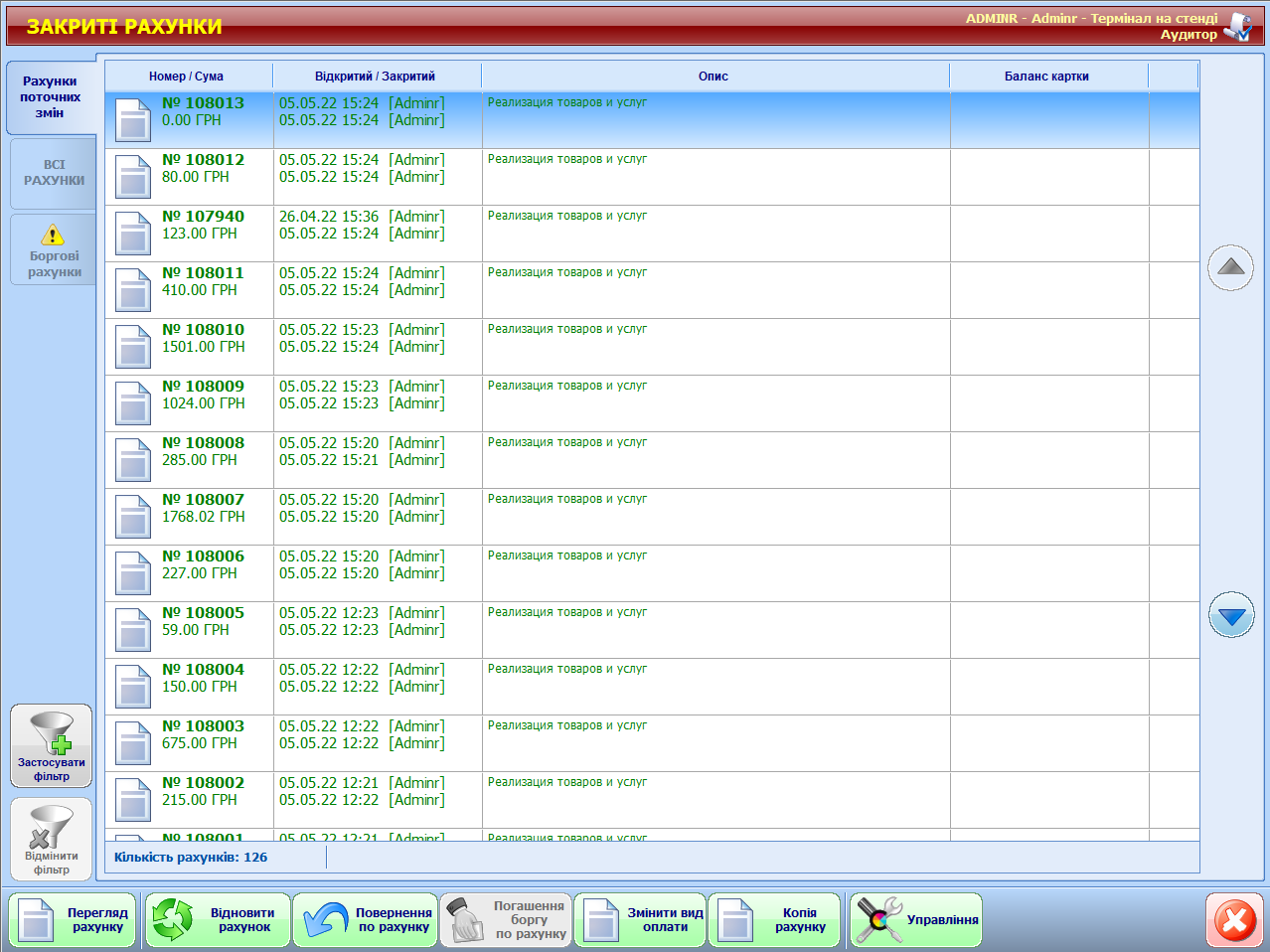Click Відновити рахунок green arrows icon

tap(173, 919)
